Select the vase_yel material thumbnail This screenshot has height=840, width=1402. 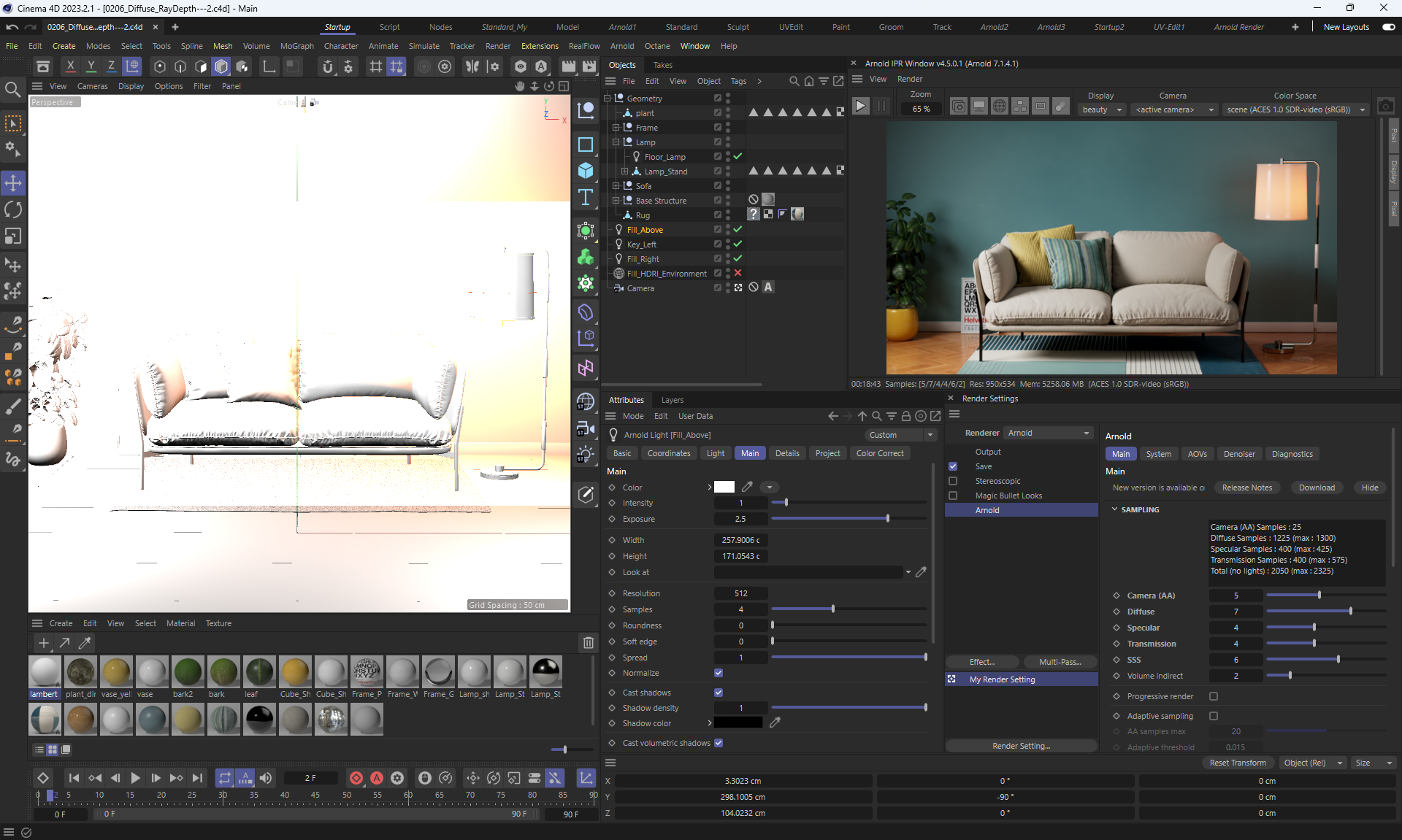pyautogui.click(x=117, y=672)
